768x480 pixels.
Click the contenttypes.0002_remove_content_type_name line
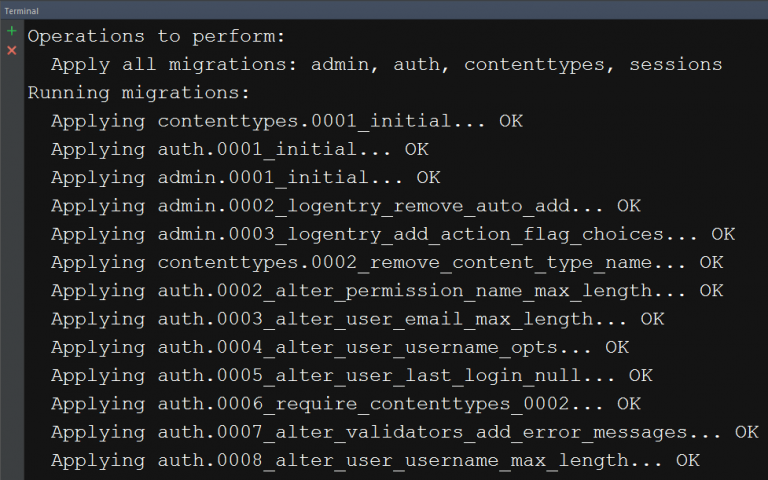tap(387, 263)
